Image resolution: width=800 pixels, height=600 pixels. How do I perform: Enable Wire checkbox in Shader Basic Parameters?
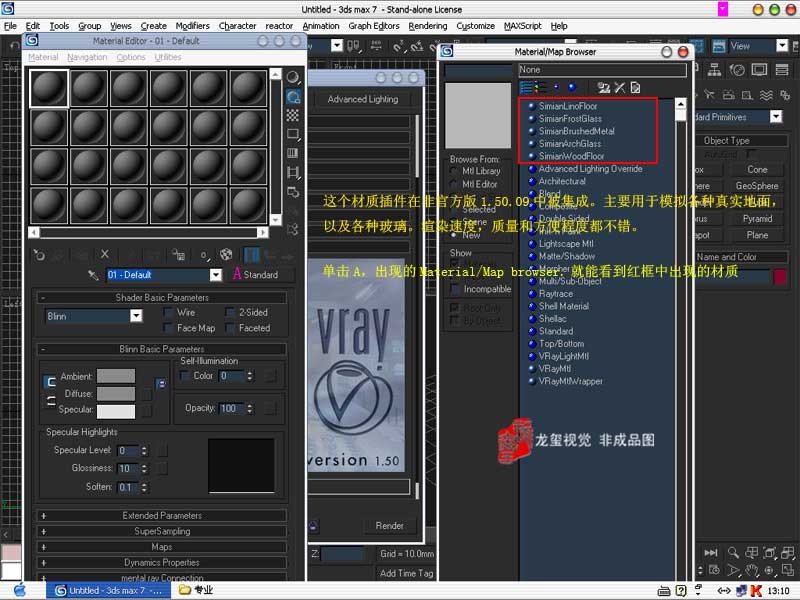(x=168, y=312)
